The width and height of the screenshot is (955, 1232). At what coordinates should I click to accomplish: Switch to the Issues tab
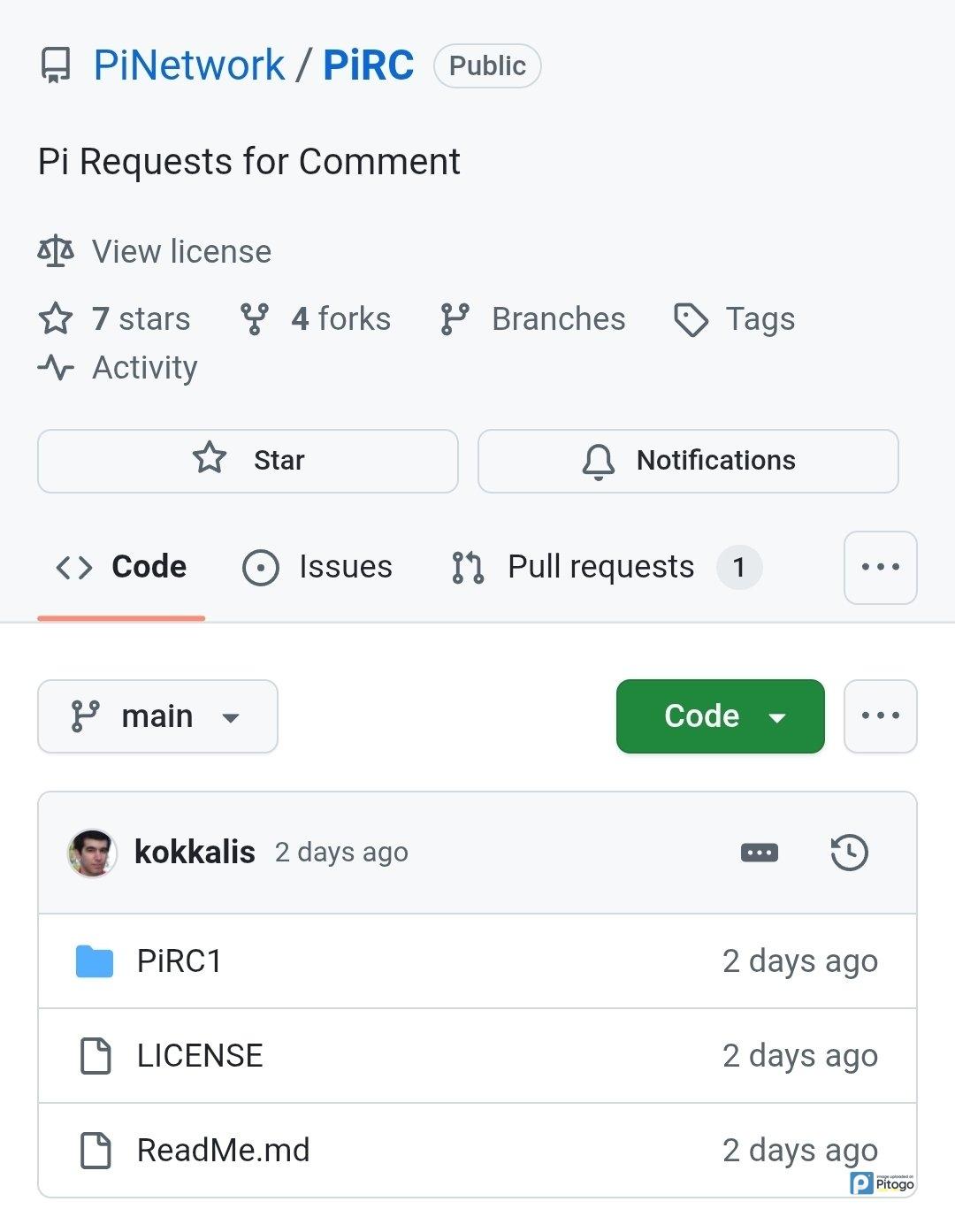pos(317,568)
